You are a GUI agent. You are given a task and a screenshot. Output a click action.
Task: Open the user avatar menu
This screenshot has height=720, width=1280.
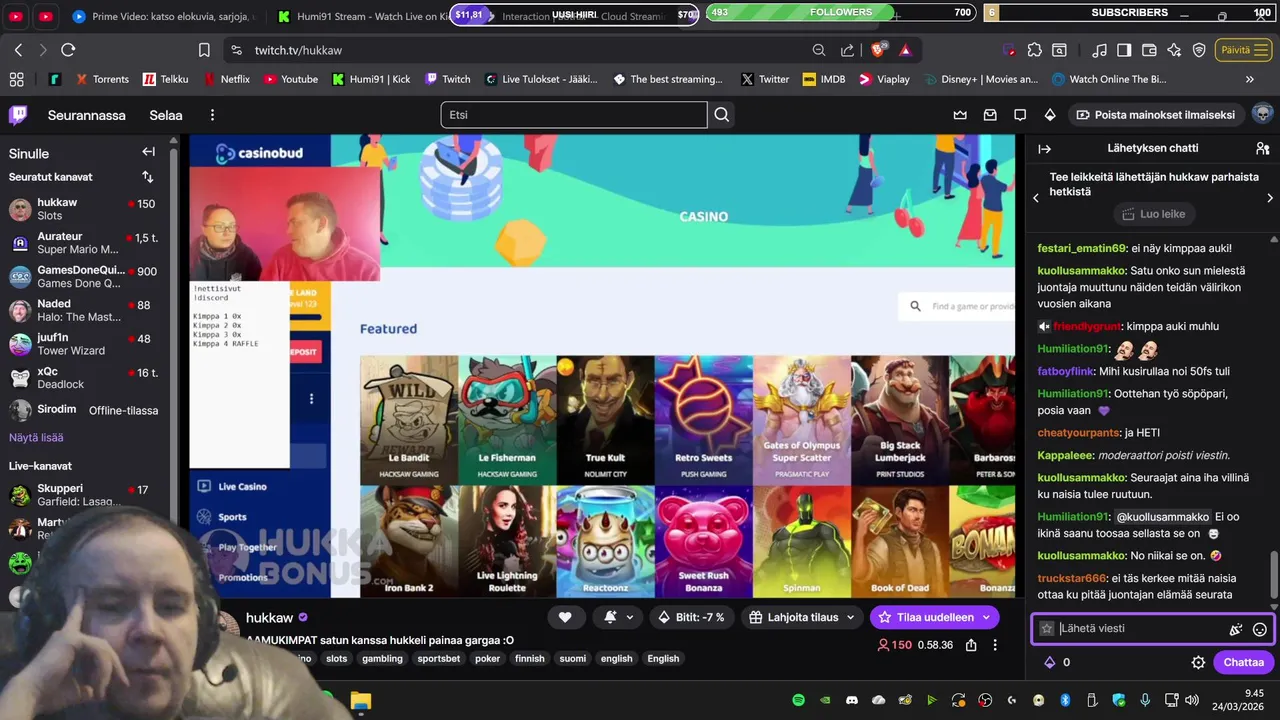[x=1262, y=114]
